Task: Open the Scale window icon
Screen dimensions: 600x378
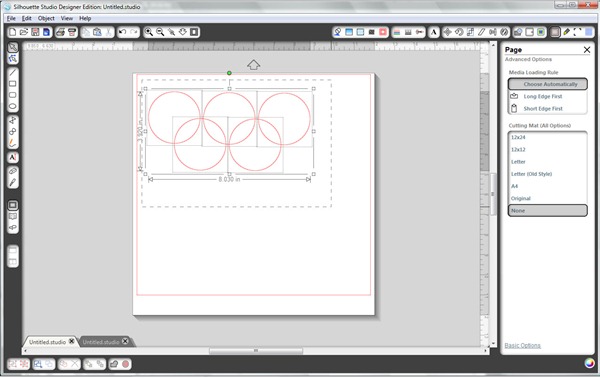Action: (x=470, y=32)
